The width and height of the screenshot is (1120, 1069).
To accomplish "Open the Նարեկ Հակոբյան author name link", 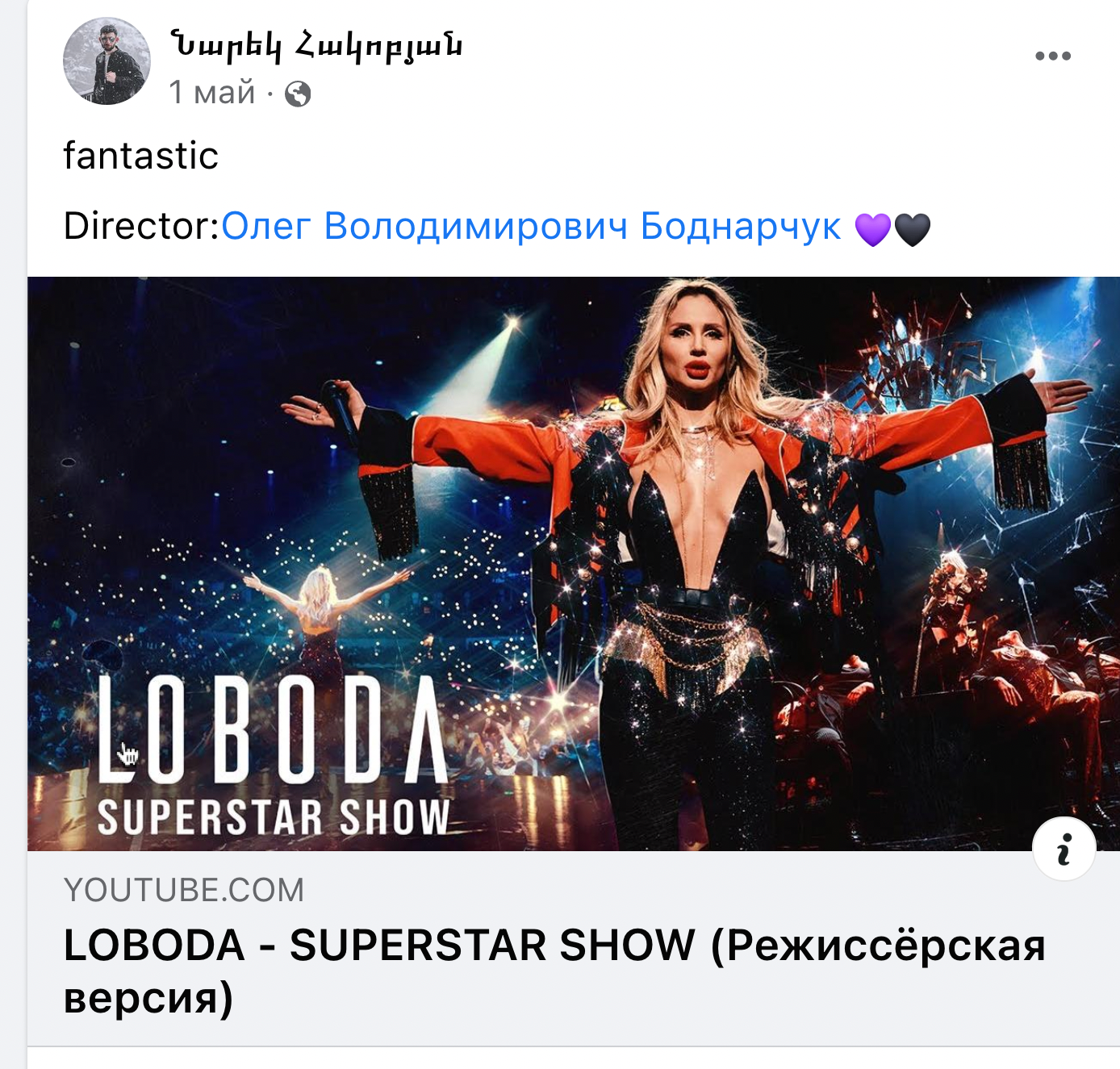I will (316, 44).
